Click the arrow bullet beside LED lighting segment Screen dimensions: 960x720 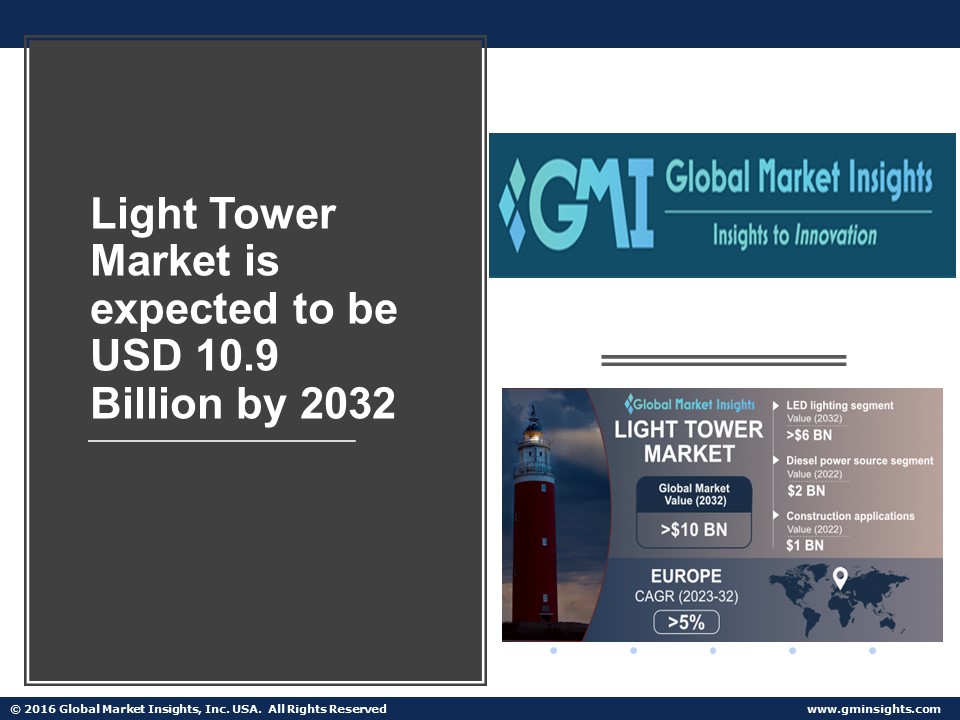coord(779,407)
